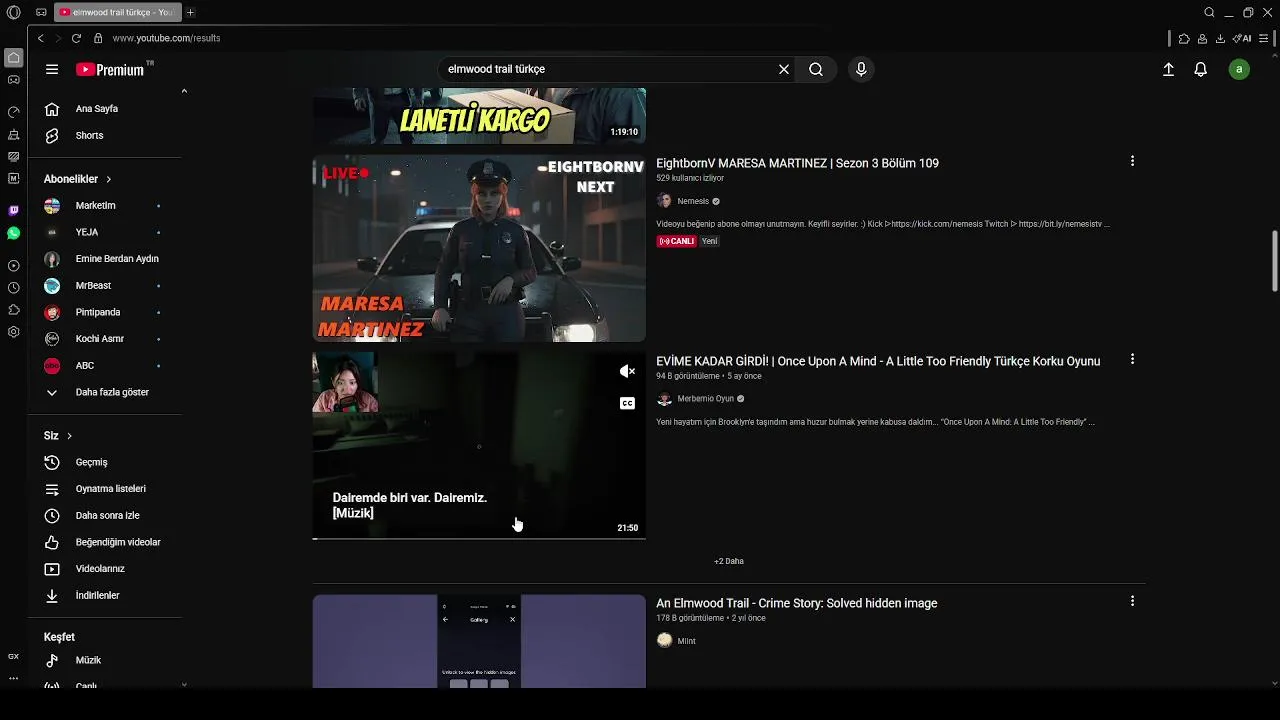The width and height of the screenshot is (1280, 720).
Task: Start voice search with the microphone
Action: (861, 69)
